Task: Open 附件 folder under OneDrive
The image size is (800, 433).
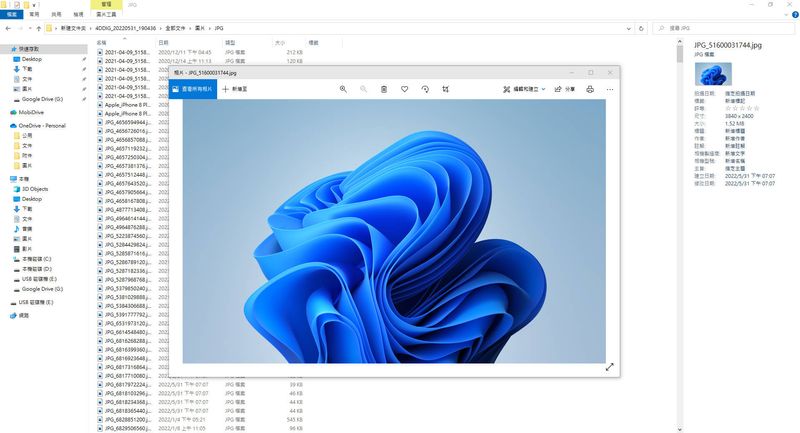Action: click(x=27, y=156)
